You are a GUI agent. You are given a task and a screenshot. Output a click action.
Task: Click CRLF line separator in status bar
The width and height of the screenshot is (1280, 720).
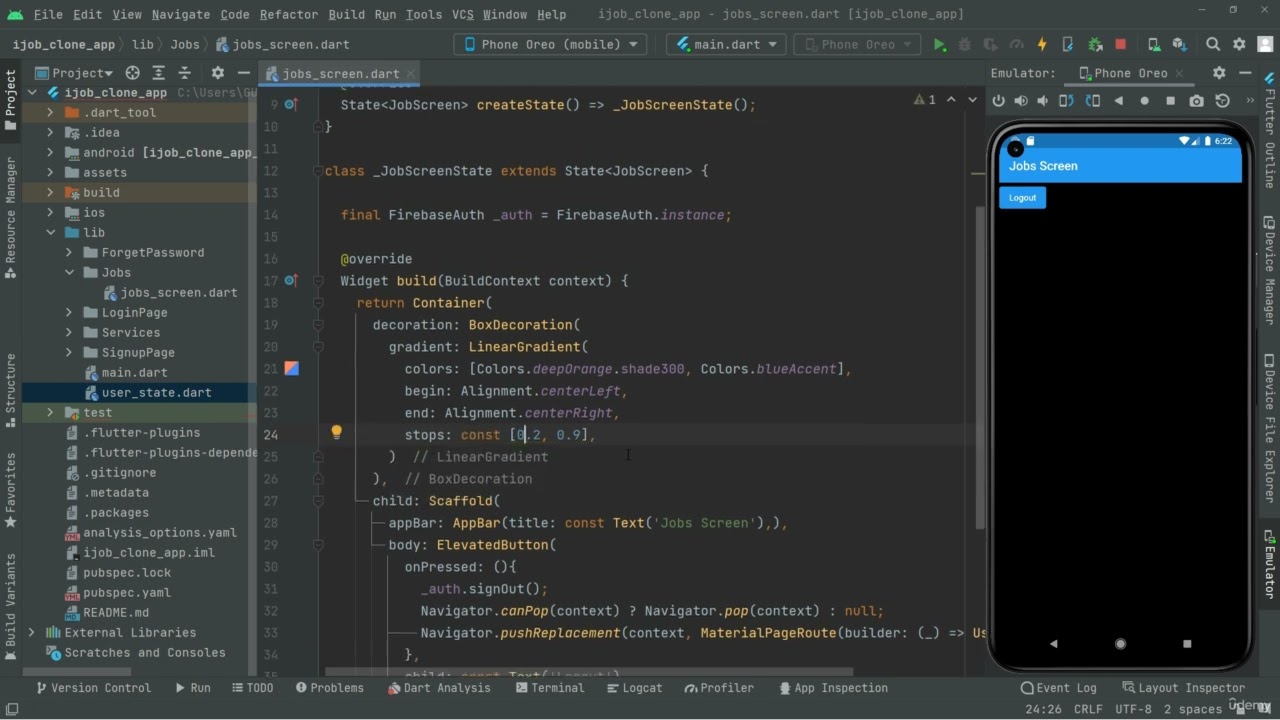pyautogui.click(x=1088, y=709)
